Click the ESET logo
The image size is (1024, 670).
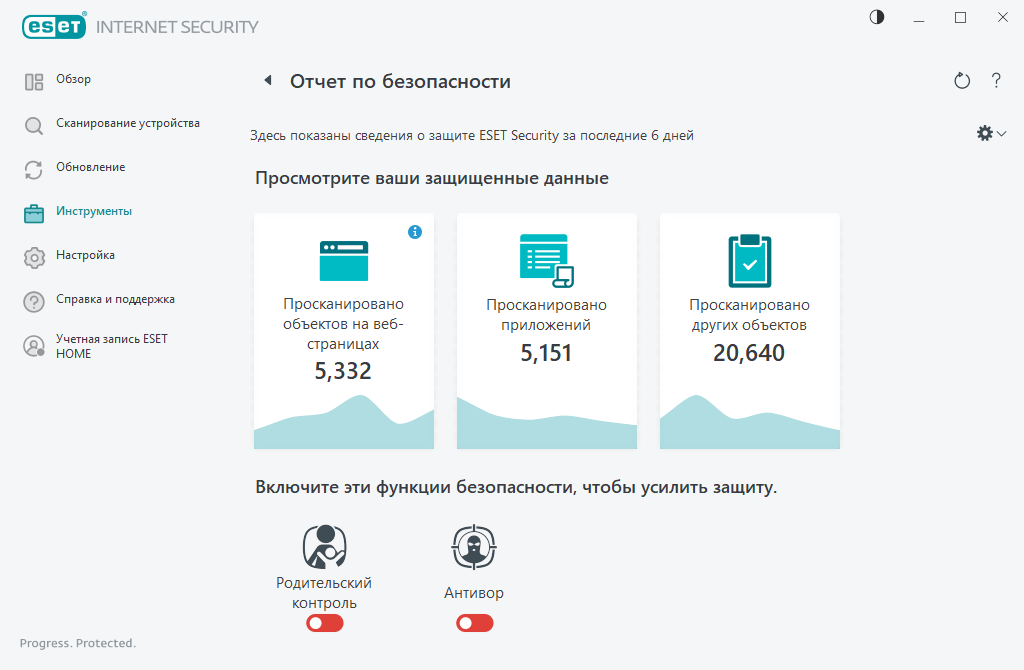(54, 26)
